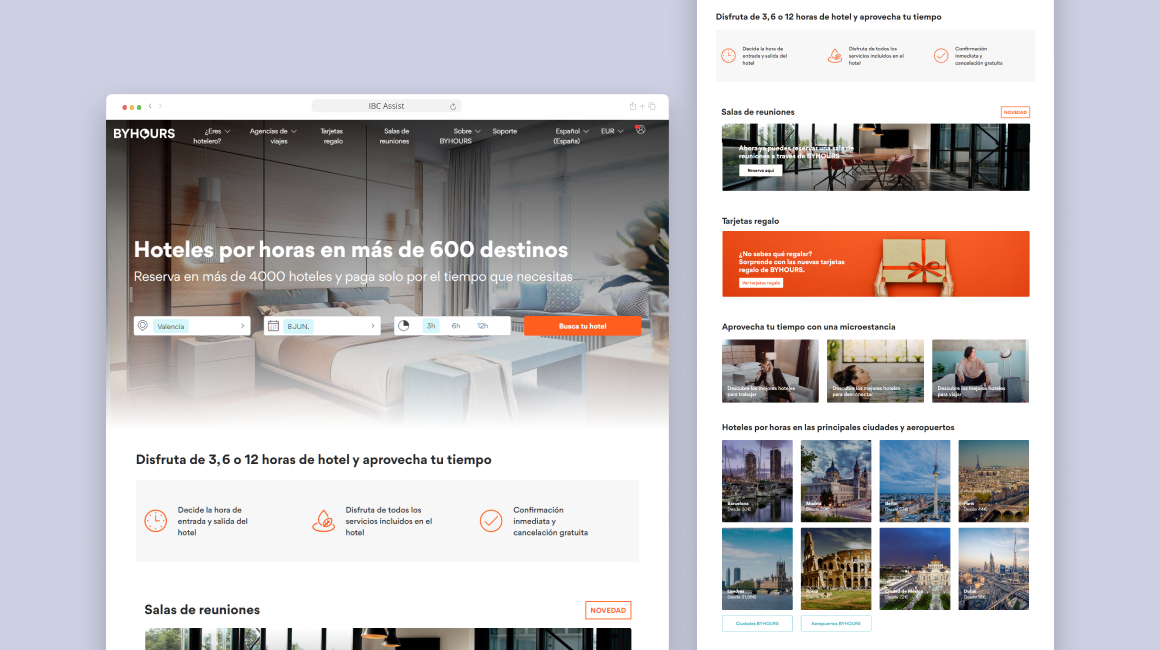Click the browser share icon

point(632,106)
